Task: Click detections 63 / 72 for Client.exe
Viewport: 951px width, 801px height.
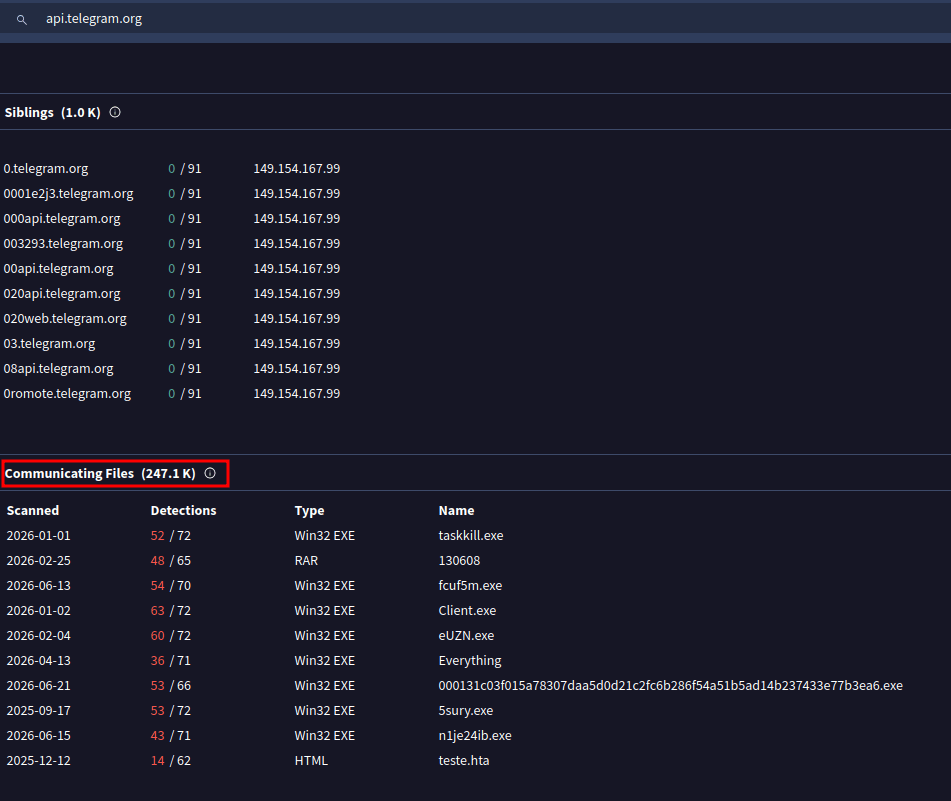Action: coord(170,611)
